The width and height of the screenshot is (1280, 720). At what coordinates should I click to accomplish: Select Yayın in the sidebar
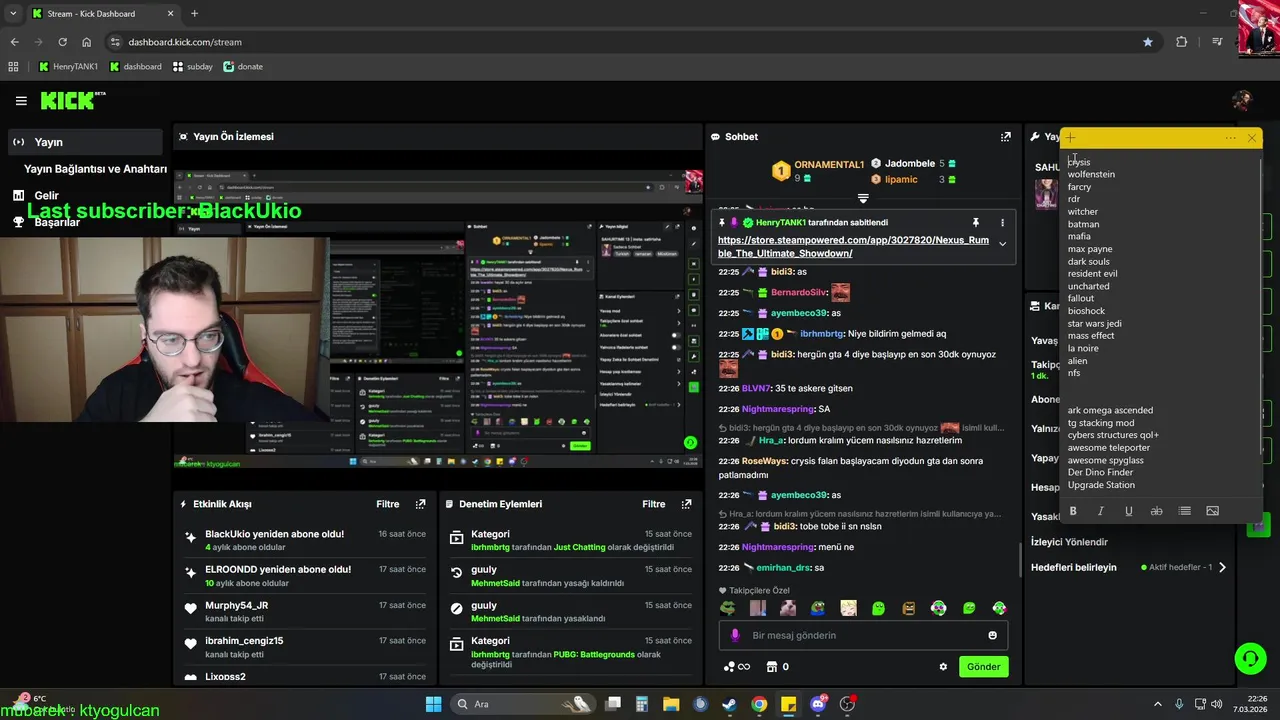click(x=85, y=142)
